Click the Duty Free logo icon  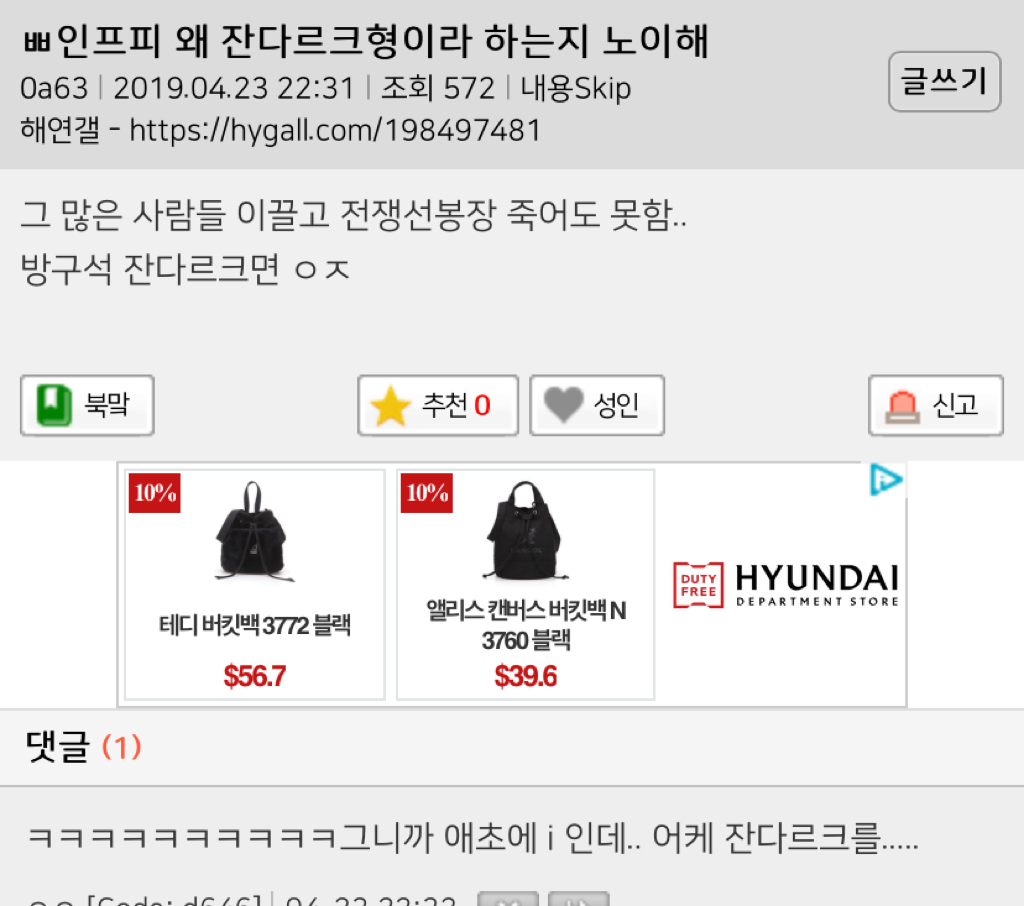point(698,585)
